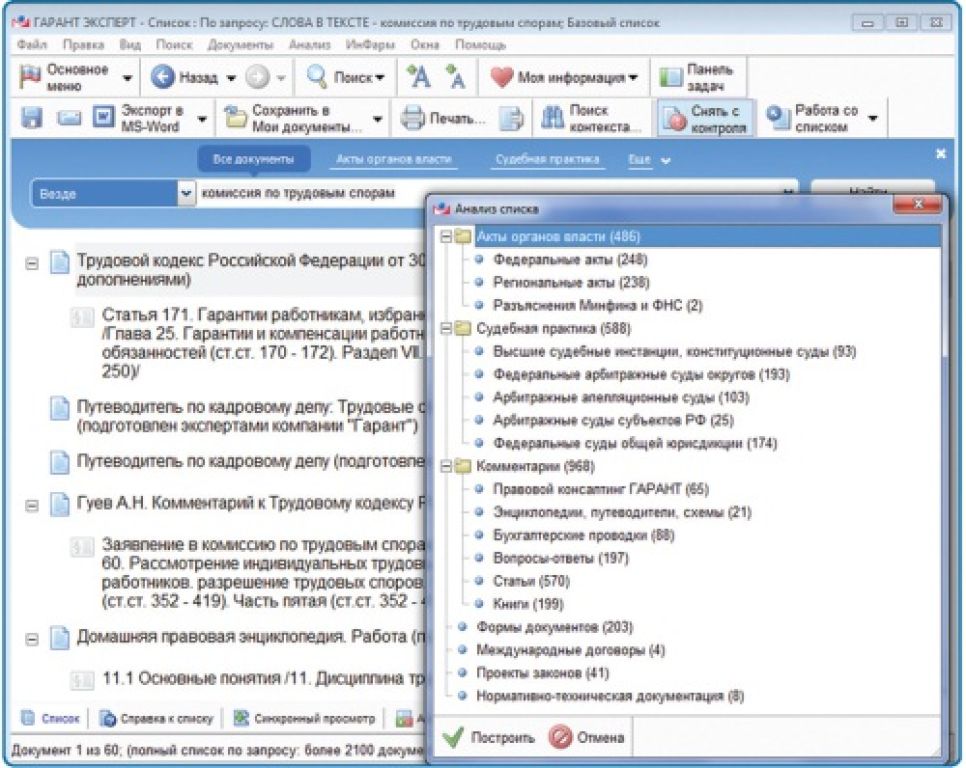Open the Вид menu
The width and height of the screenshot is (966, 768).
130,45
